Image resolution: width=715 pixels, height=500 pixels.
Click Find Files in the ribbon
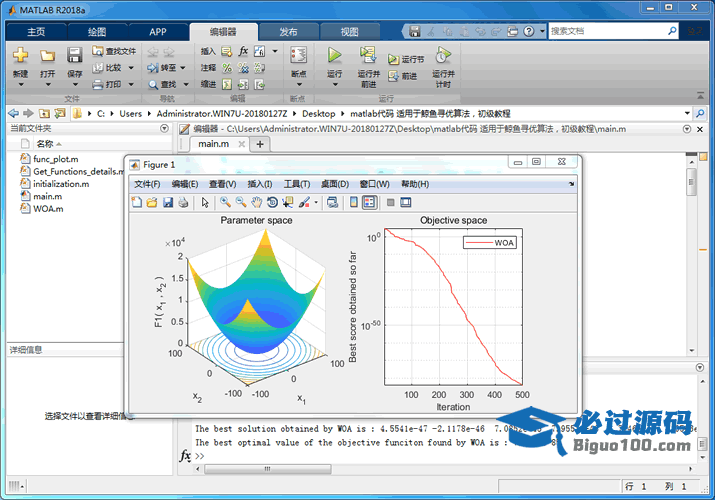[114, 51]
